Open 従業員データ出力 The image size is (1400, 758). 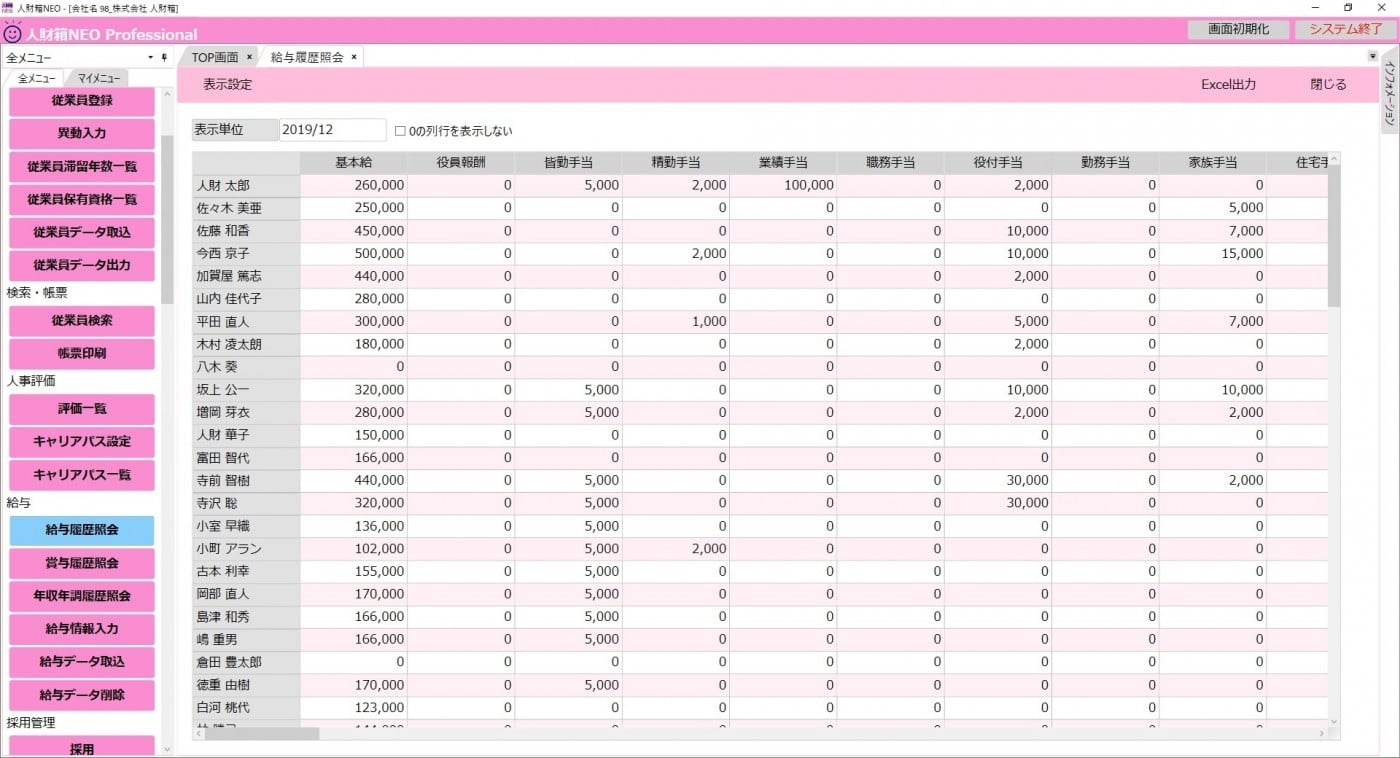[x=82, y=265]
